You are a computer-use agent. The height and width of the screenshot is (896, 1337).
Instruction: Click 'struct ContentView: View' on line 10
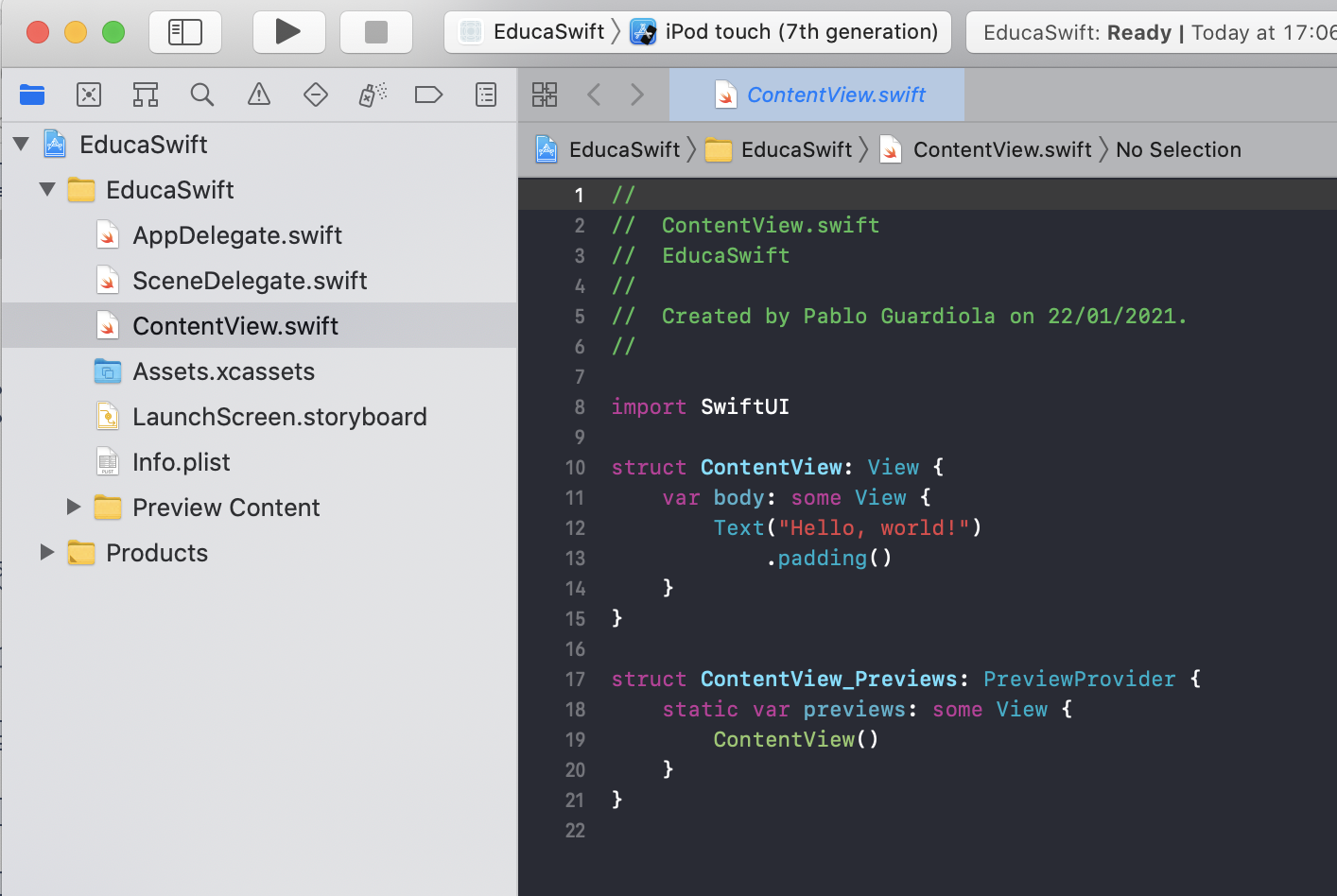pos(765,467)
